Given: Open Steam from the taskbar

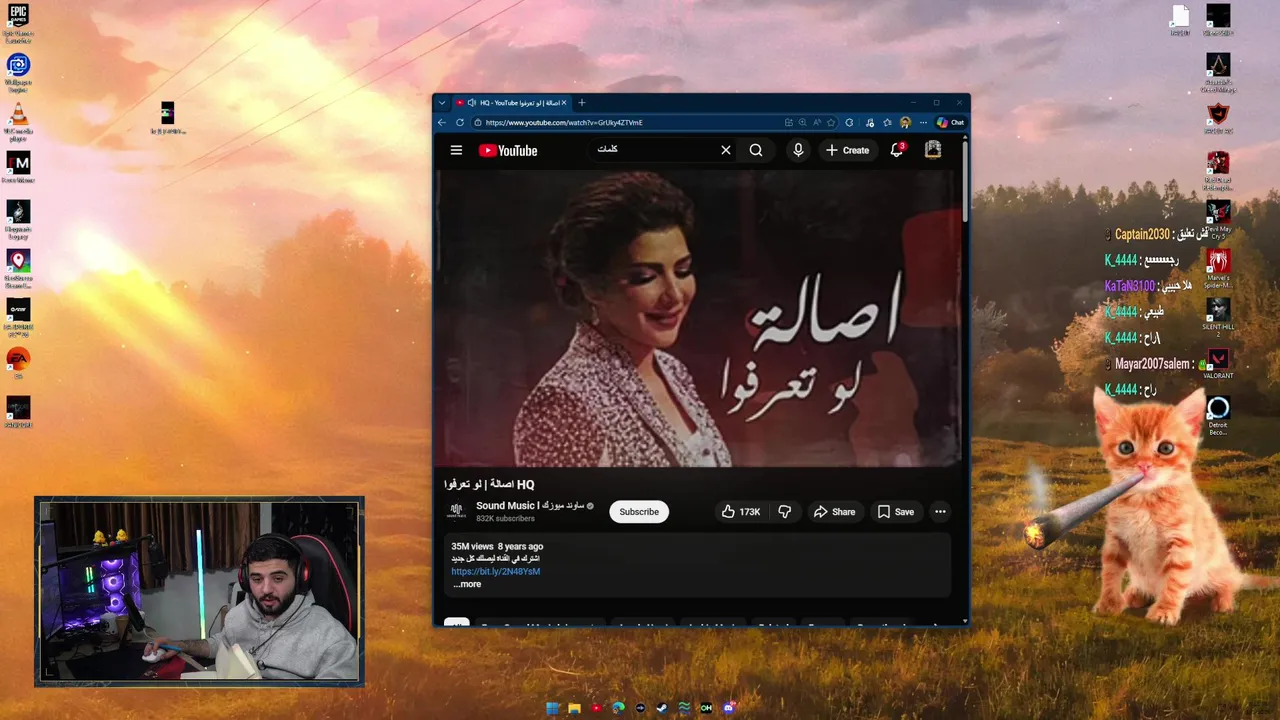Looking at the screenshot, I should [662, 708].
